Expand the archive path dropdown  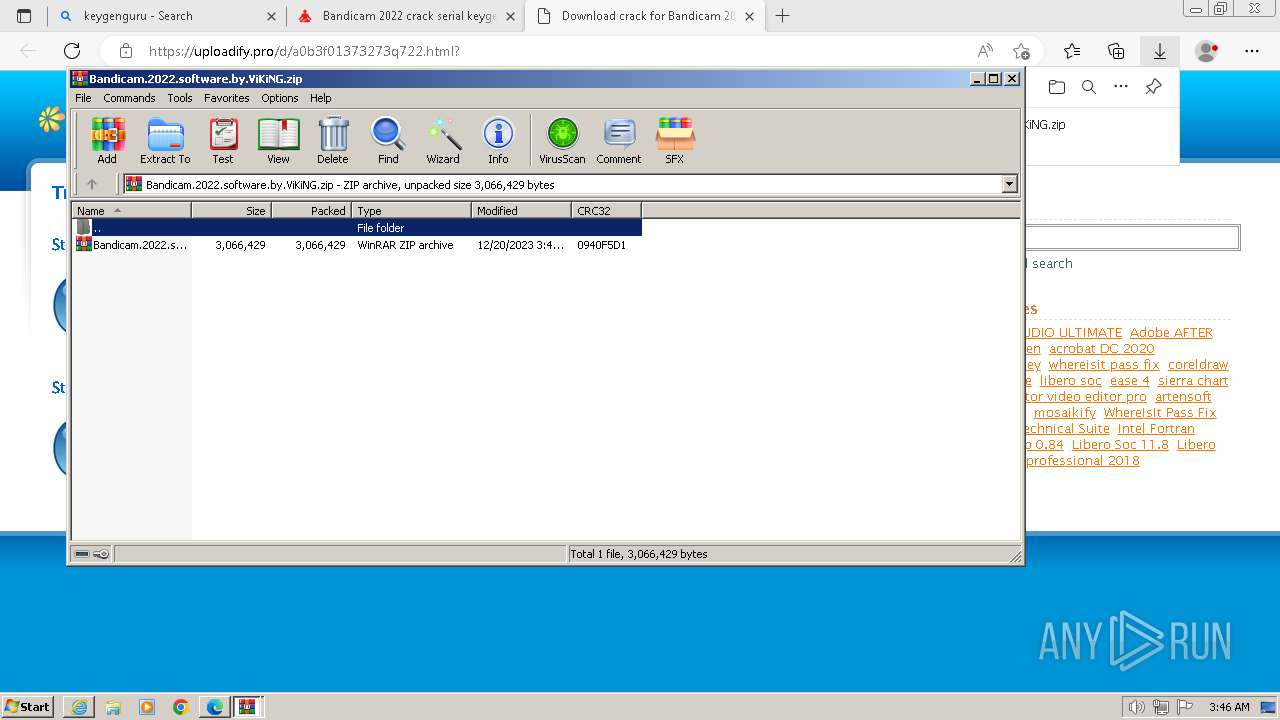click(1009, 184)
